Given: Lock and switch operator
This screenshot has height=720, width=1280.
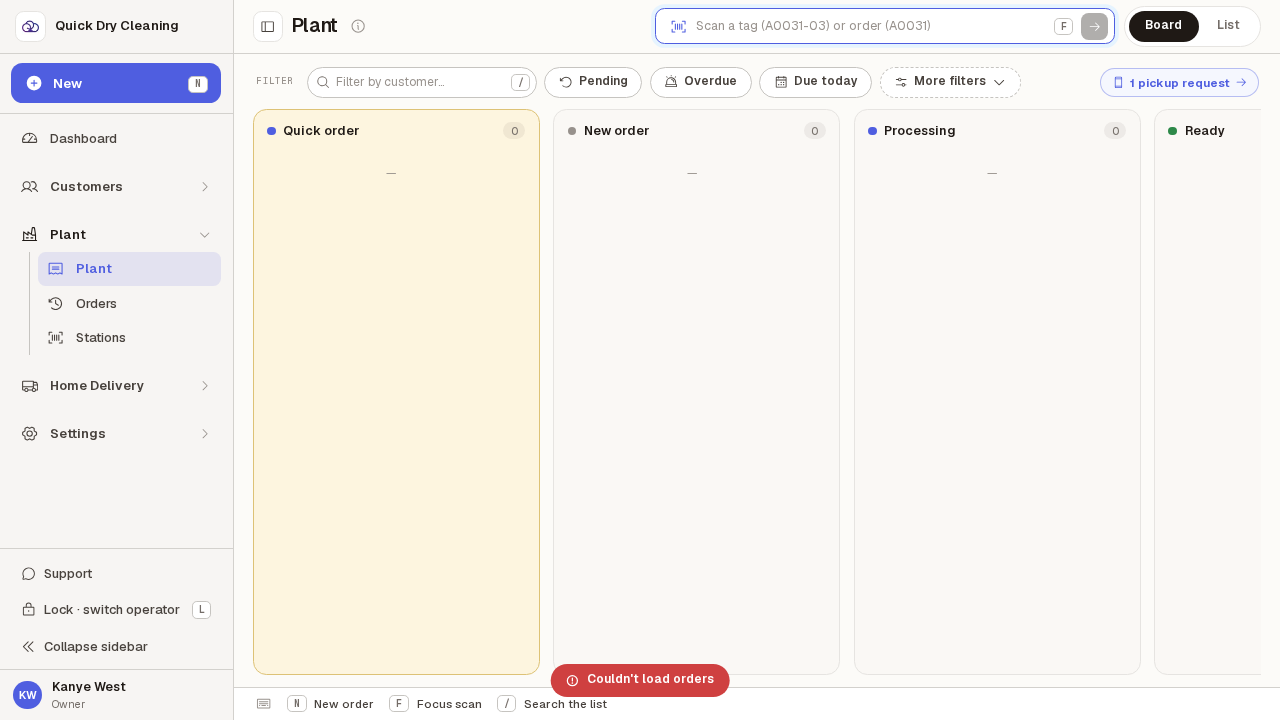Looking at the screenshot, I should pos(116,610).
